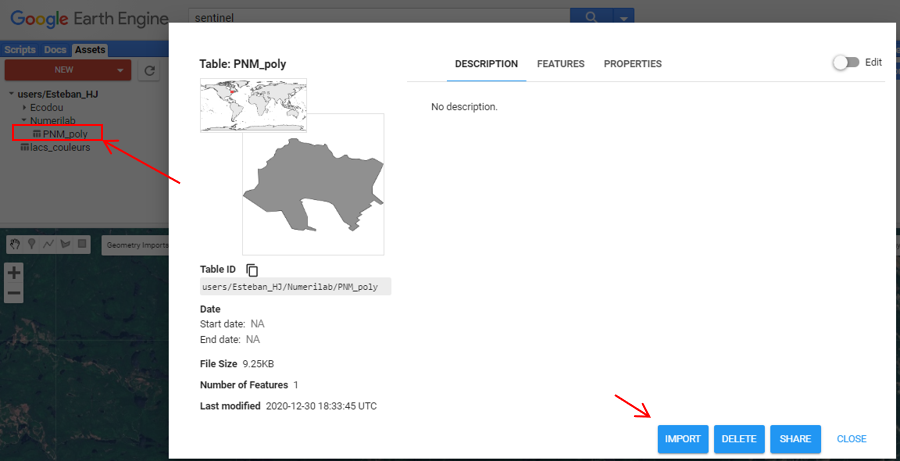The width and height of the screenshot is (900, 461).
Task: Open the search options dropdown arrow
Action: 624,17
